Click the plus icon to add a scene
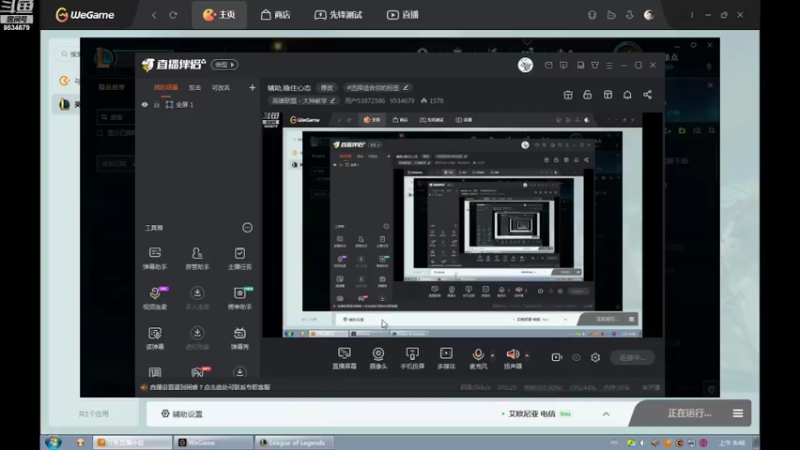Screen dimensions: 800x450 pyautogui.click(x=252, y=88)
